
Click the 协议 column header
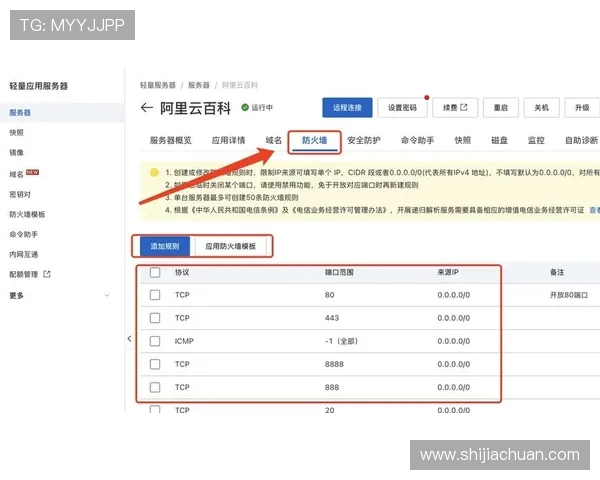click(182, 272)
